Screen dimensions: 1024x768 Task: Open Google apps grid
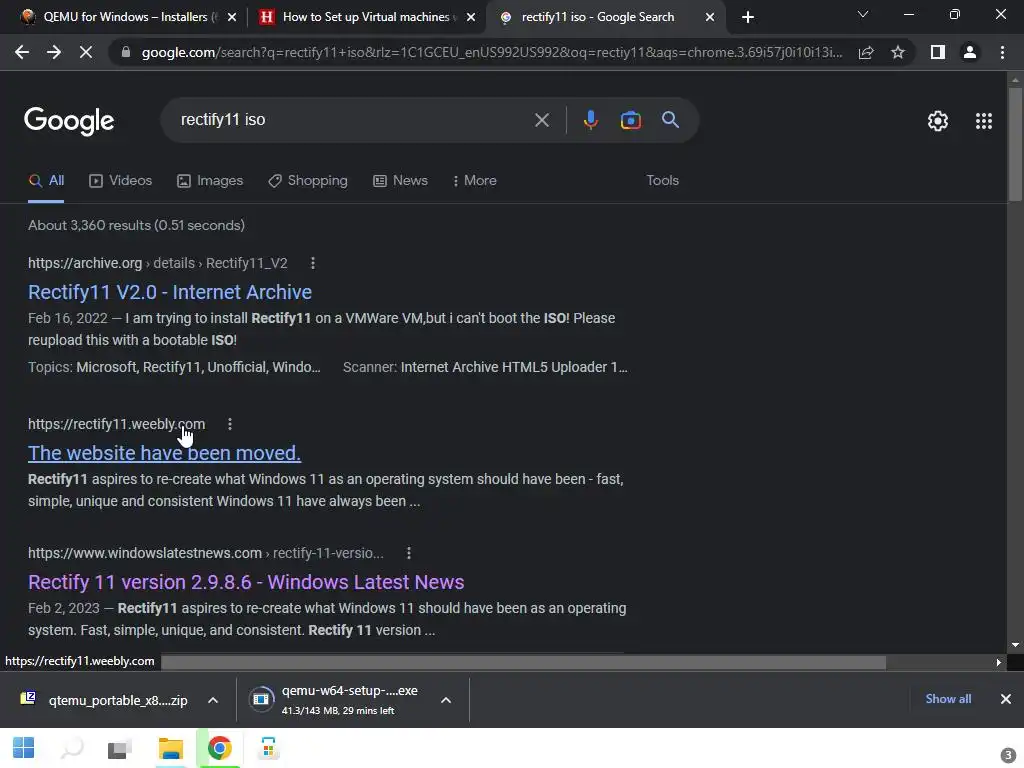click(x=984, y=121)
